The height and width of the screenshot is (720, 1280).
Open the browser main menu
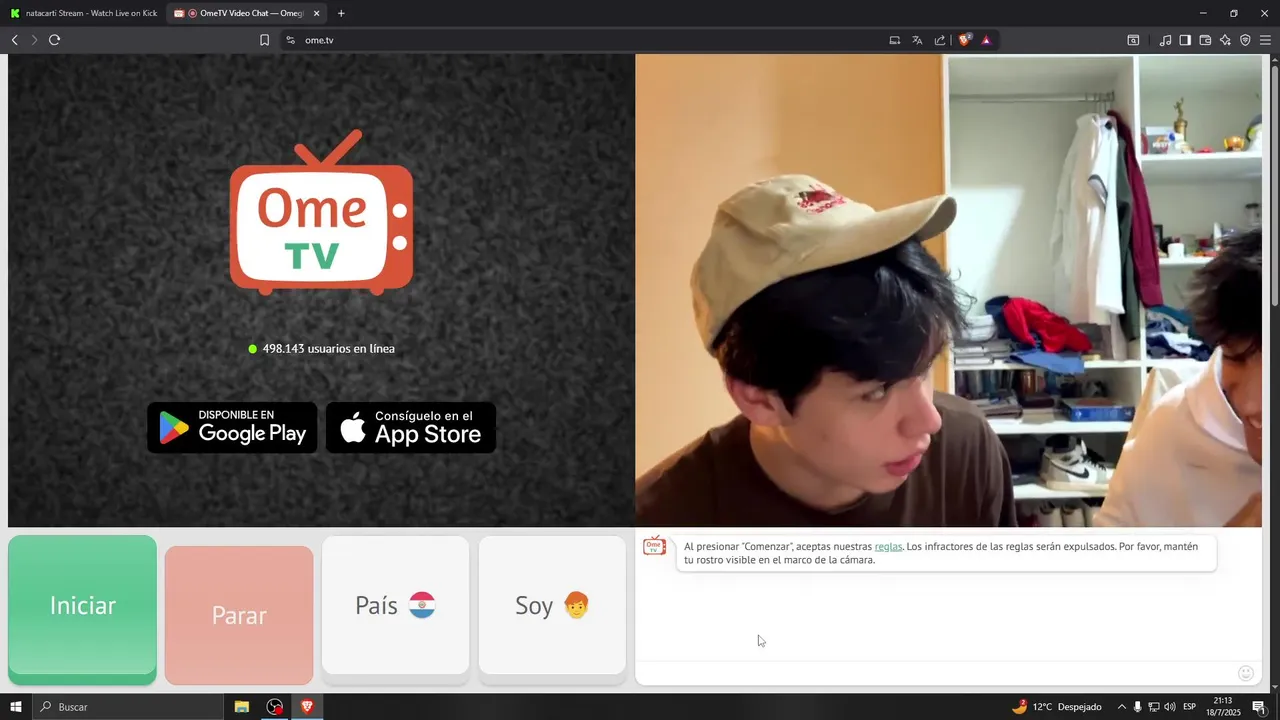[x=1265, y=40]
